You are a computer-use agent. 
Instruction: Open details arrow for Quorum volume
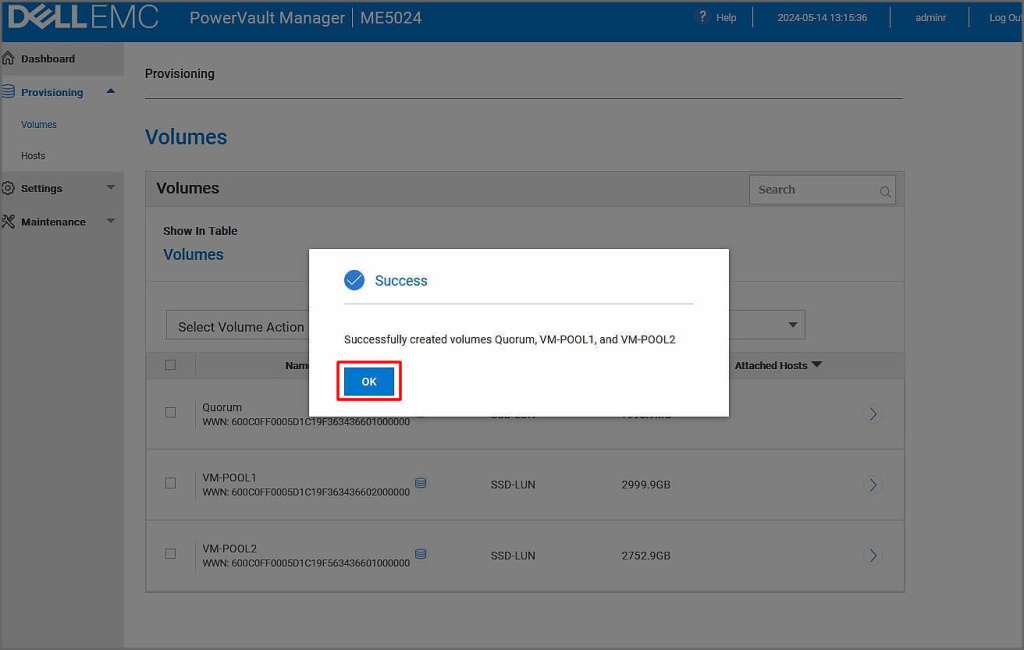(872, 414)
